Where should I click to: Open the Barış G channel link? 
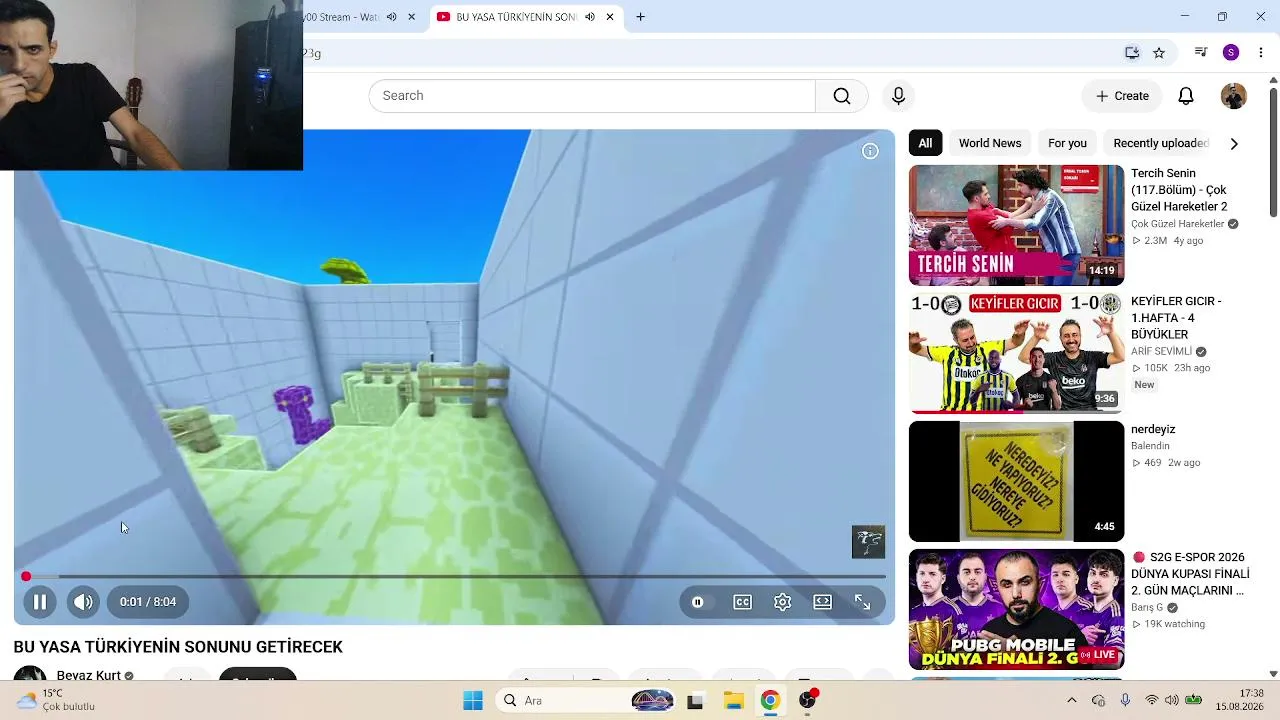coord(1147,607)
